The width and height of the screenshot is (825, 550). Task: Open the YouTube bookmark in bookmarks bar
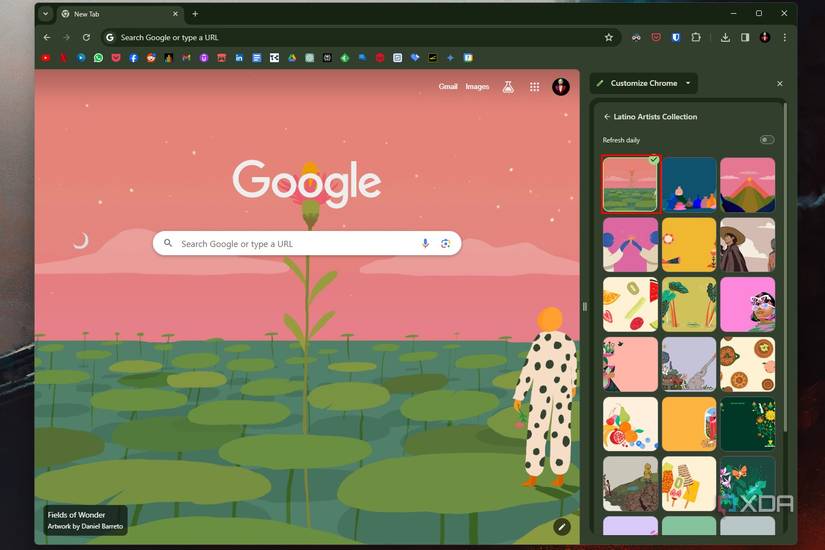pyautogui.click(x=46, y=58)
